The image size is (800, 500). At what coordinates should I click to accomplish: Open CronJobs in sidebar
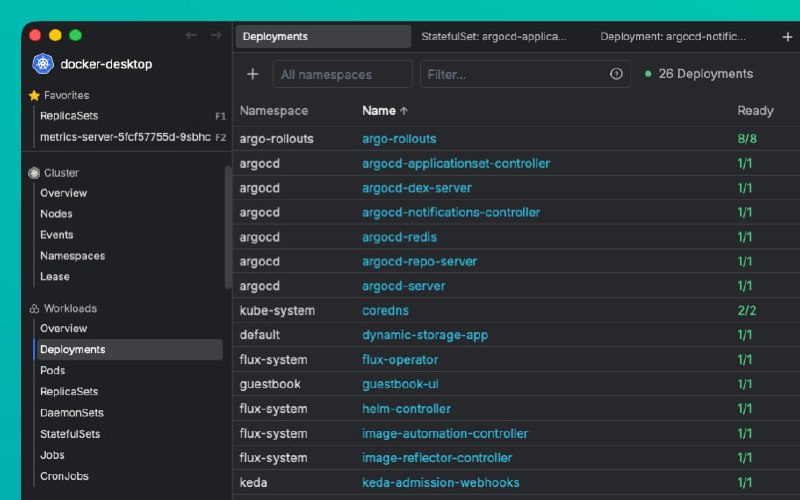(x=64, y=476)
